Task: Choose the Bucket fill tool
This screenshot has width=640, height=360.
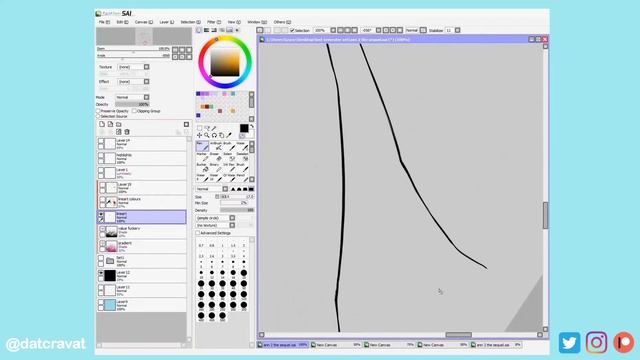Action: coord(202,167)
